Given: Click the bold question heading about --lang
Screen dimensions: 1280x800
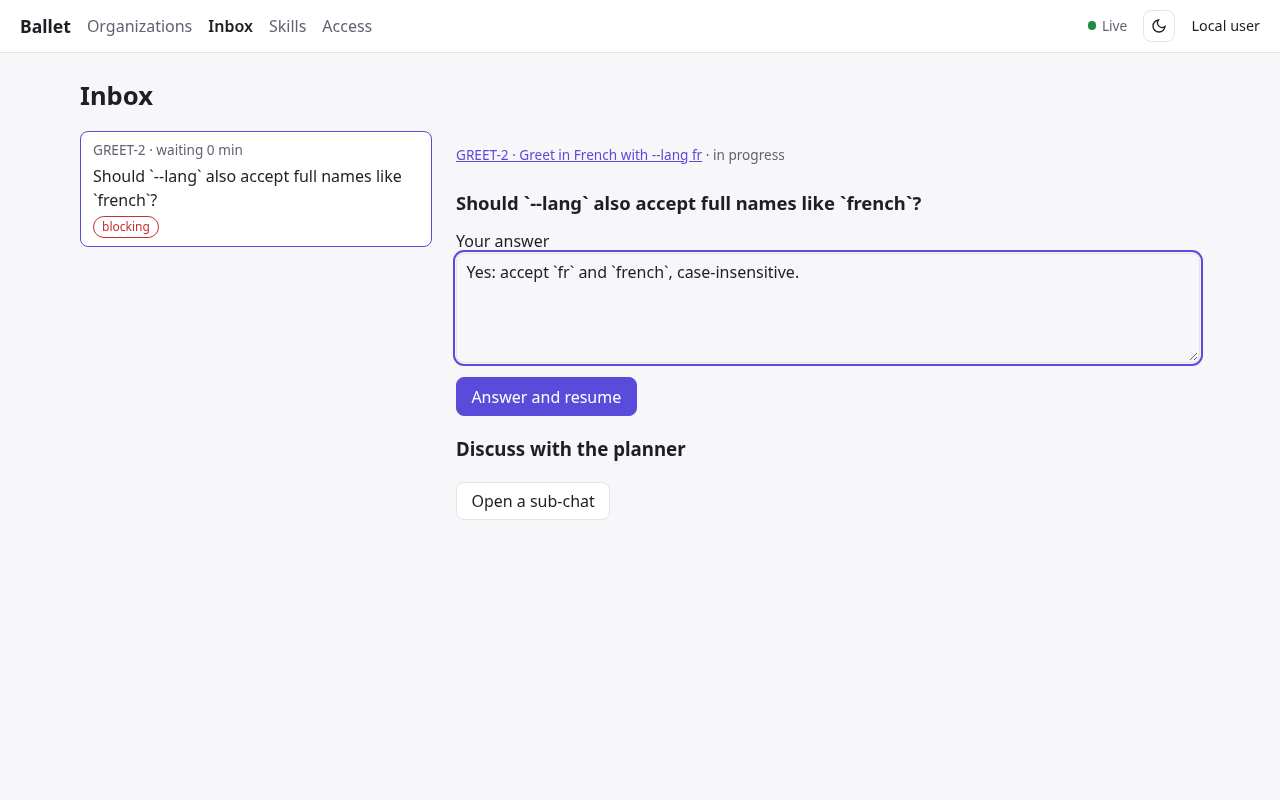Looking at the screenshot, I should point(688,204).
